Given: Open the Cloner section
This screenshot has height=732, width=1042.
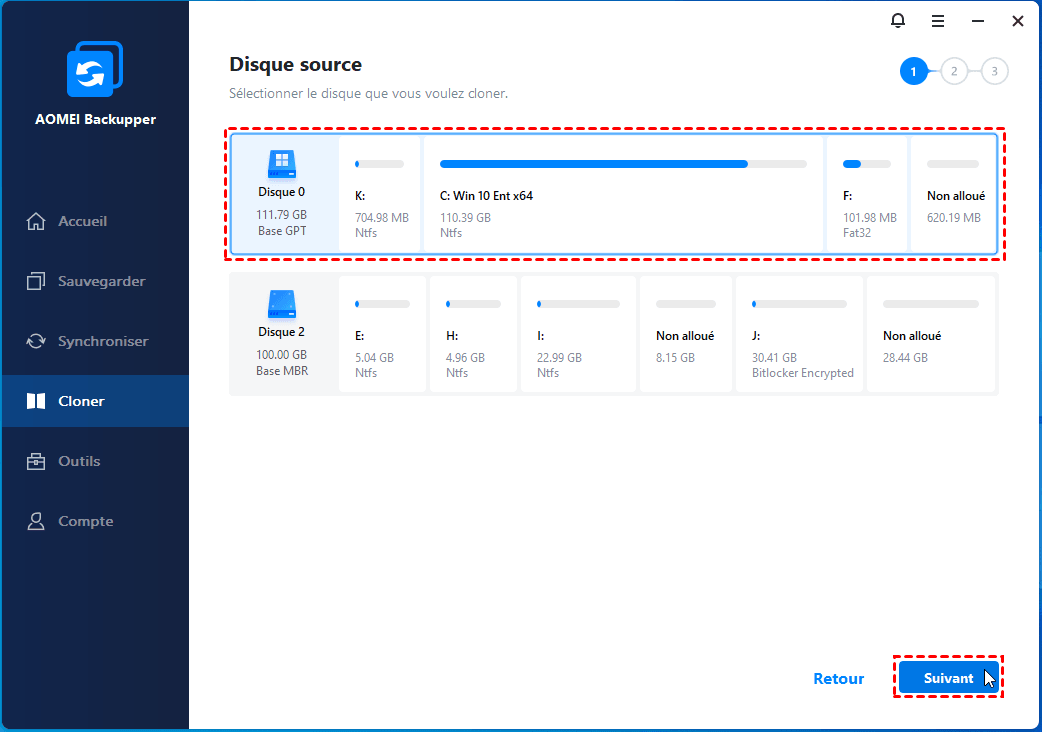Looking at the screenshot, I should pos(95,401).
